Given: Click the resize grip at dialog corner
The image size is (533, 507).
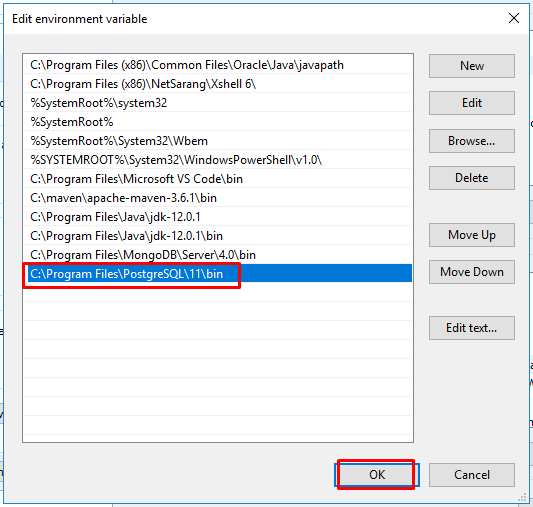Looking at the screenshot, I should pos(522,497).
